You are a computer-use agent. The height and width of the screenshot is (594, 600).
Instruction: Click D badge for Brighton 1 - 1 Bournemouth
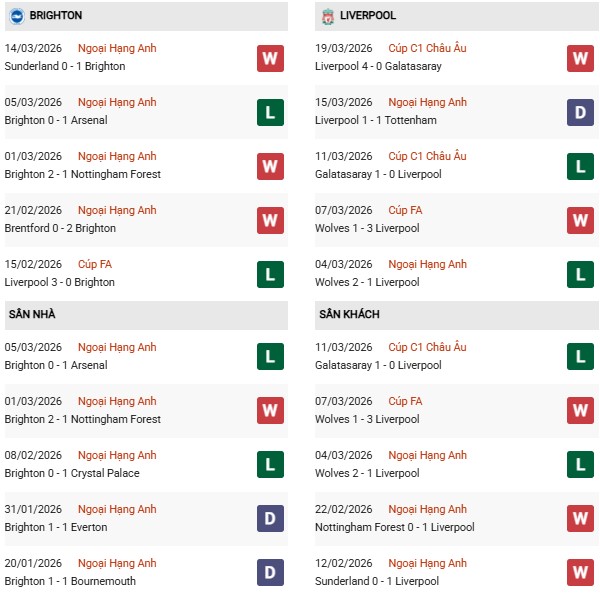[270, 573]
